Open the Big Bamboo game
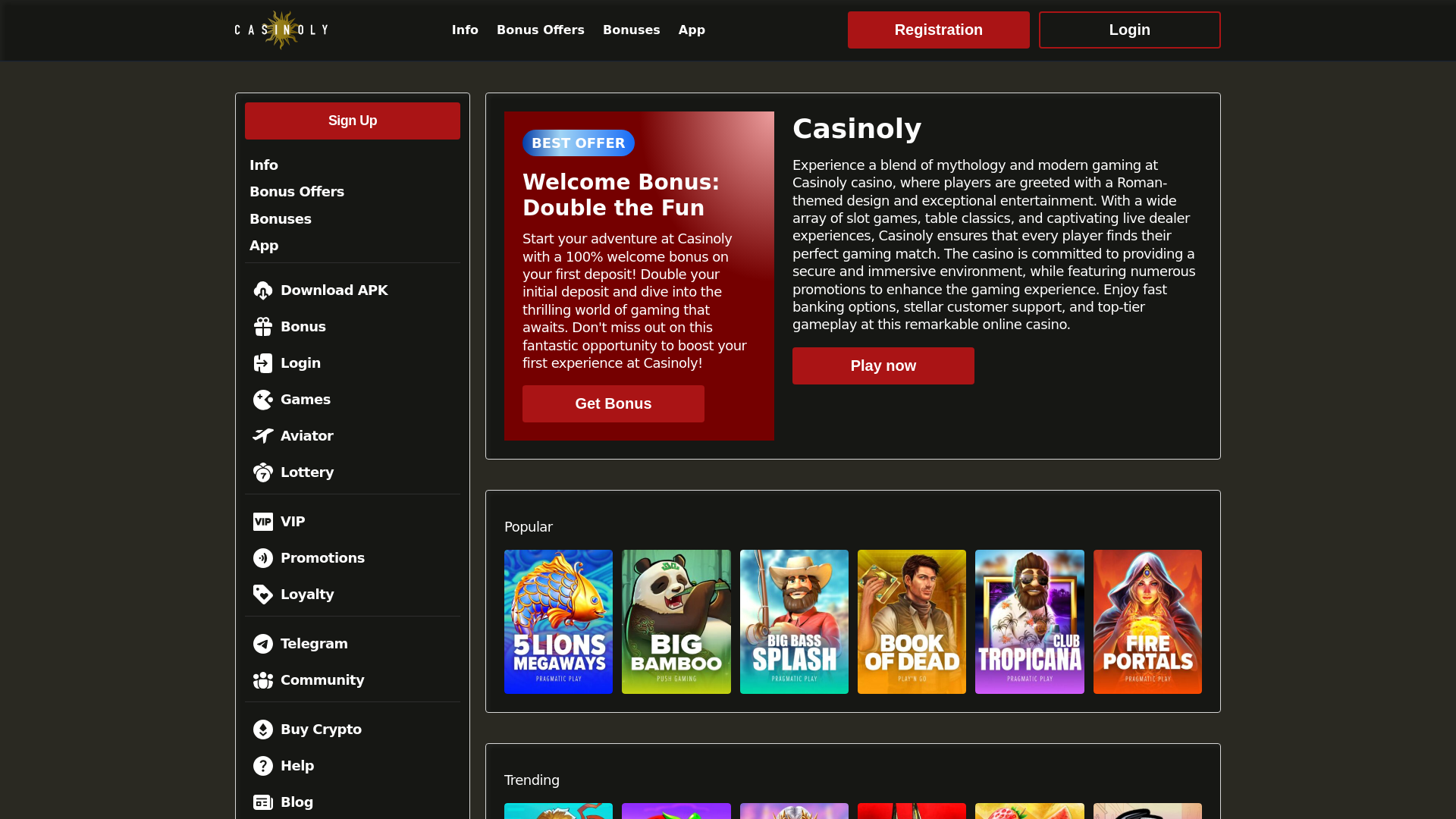 pos(676,622)
